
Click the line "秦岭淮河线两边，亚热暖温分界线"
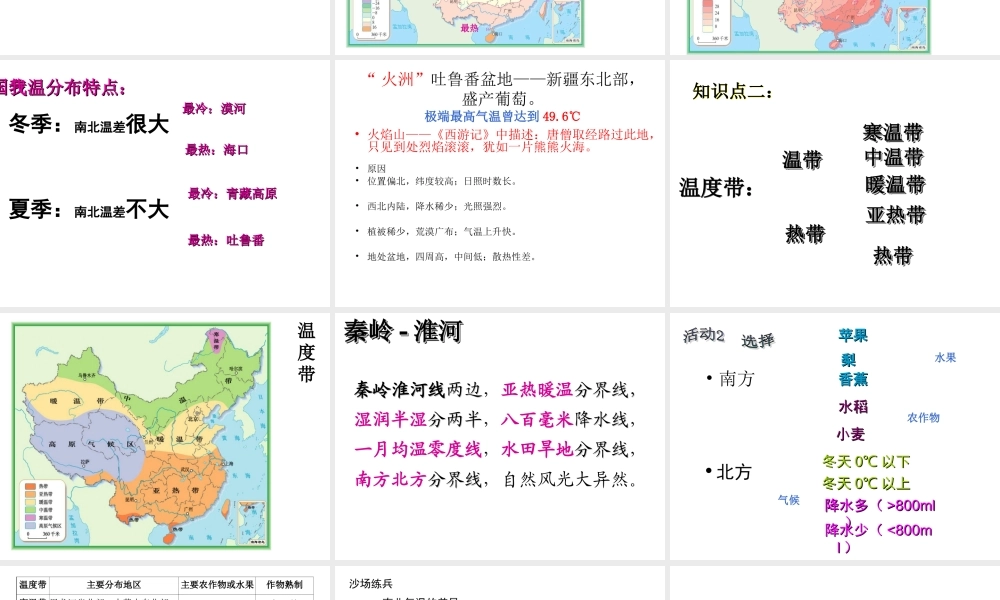[x=496, y=390]
